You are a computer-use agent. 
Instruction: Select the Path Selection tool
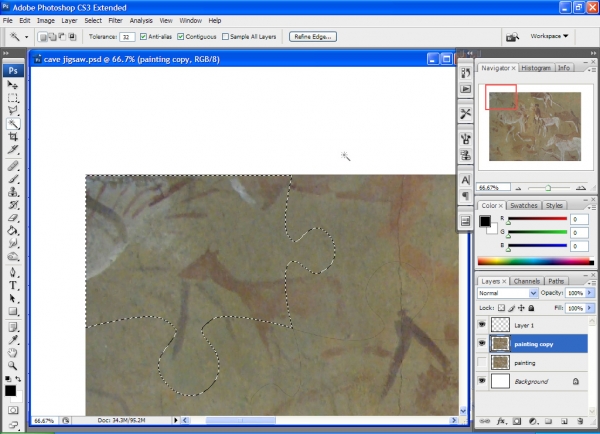13,299
